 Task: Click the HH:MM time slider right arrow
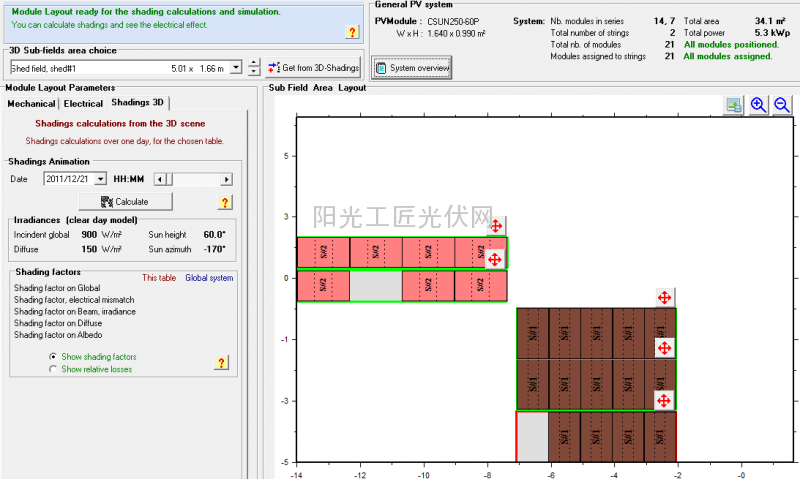[x=227, y=179]
